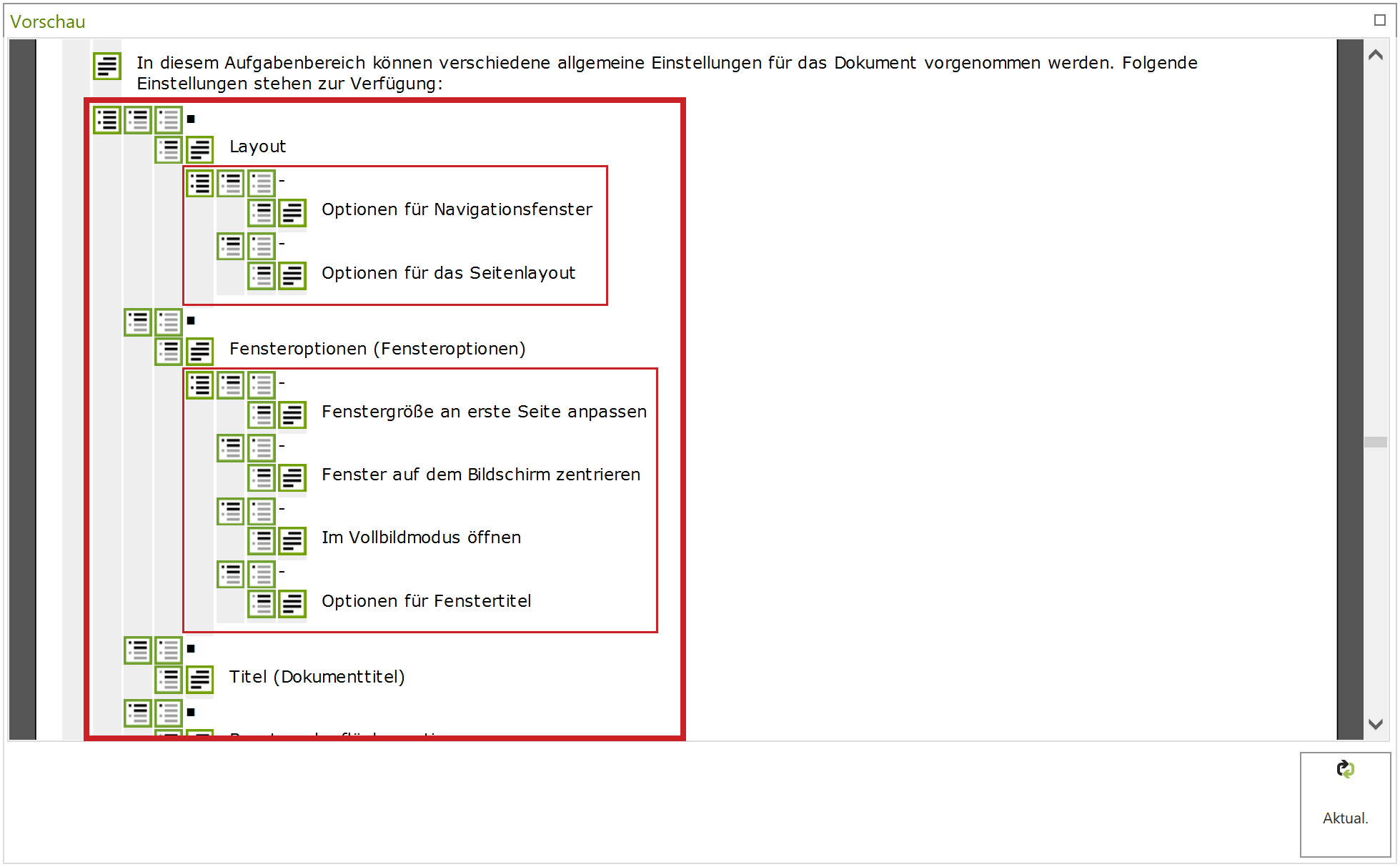Click the list item icon left of Layout paragraph icon
Image resolution: width=1400 pixels, height=867 pixels.
pos(169,150)
